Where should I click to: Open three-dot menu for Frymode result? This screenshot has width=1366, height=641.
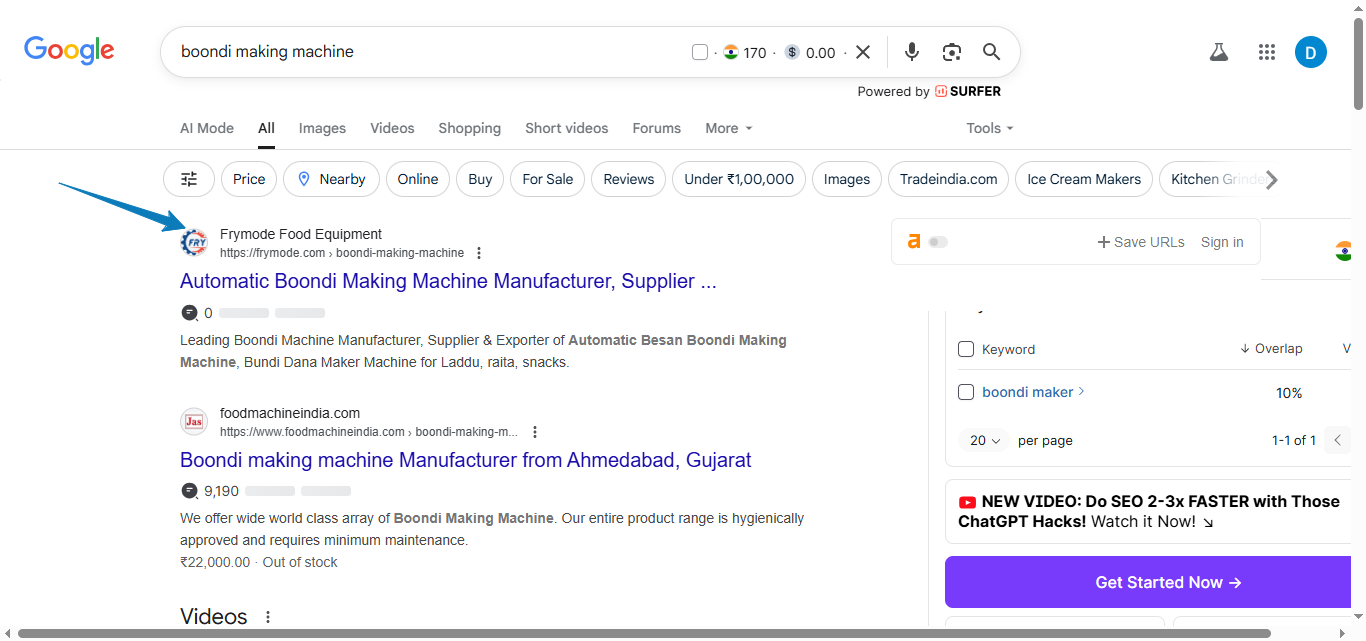479,253
